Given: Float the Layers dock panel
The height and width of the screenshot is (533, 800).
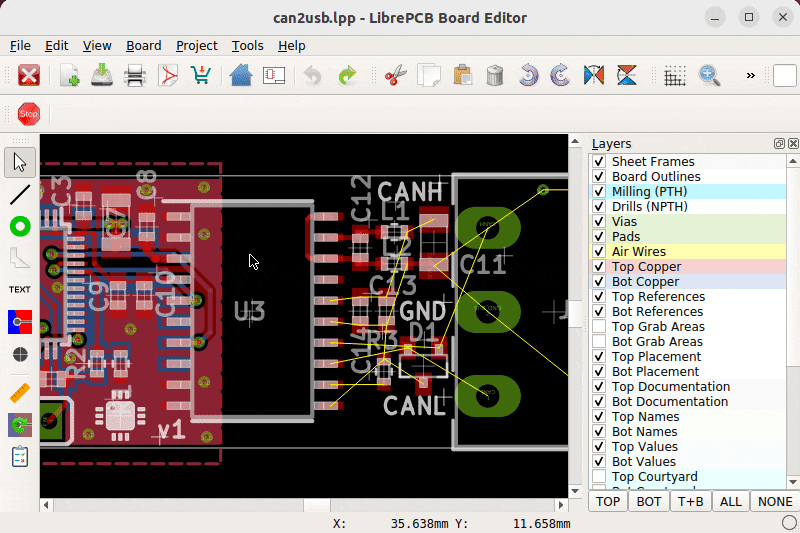Looking at the screenshot, I should pyautogui.click(x=779, y=143).
